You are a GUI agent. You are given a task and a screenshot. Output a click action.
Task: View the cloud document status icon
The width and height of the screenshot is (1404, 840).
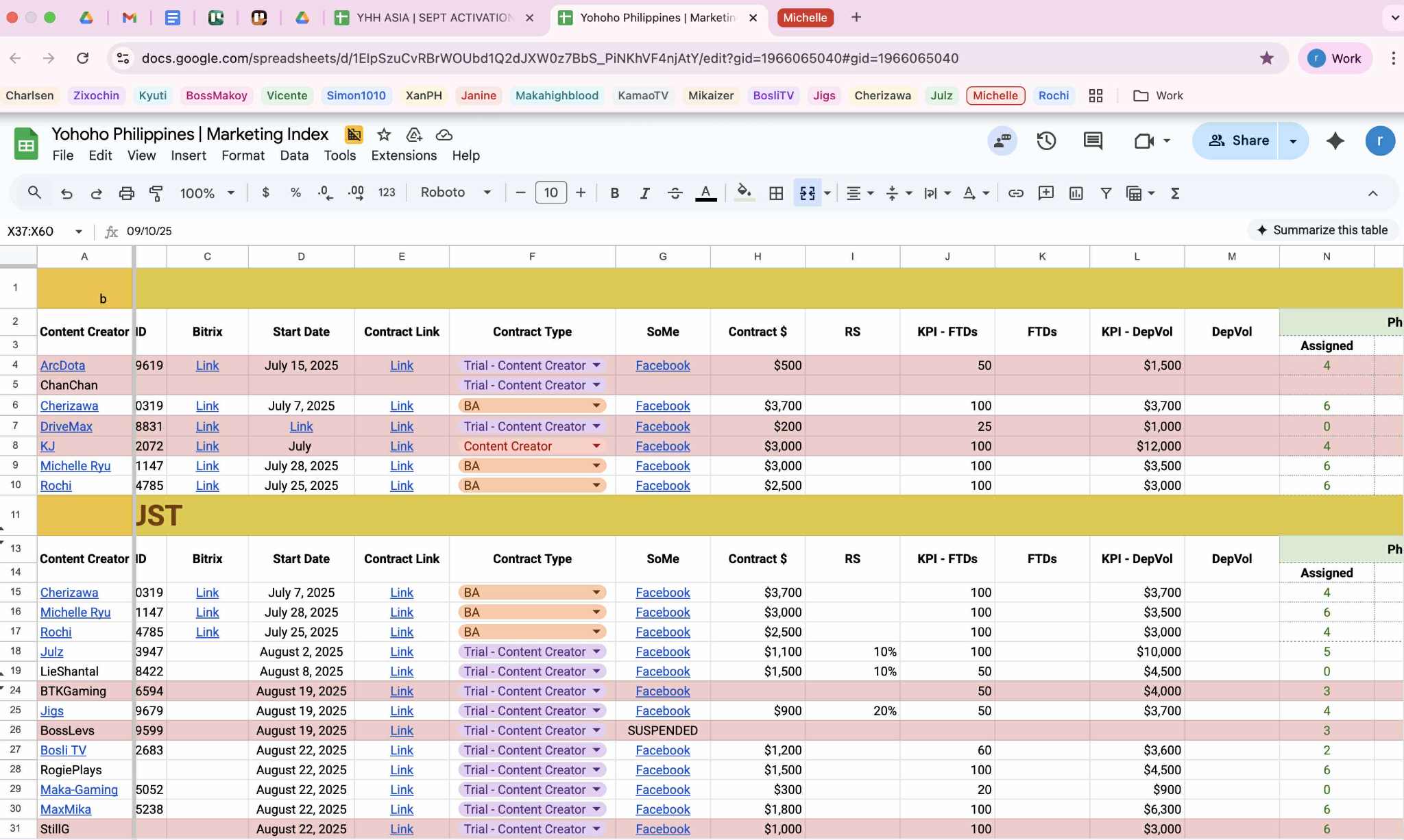(444, 134)
